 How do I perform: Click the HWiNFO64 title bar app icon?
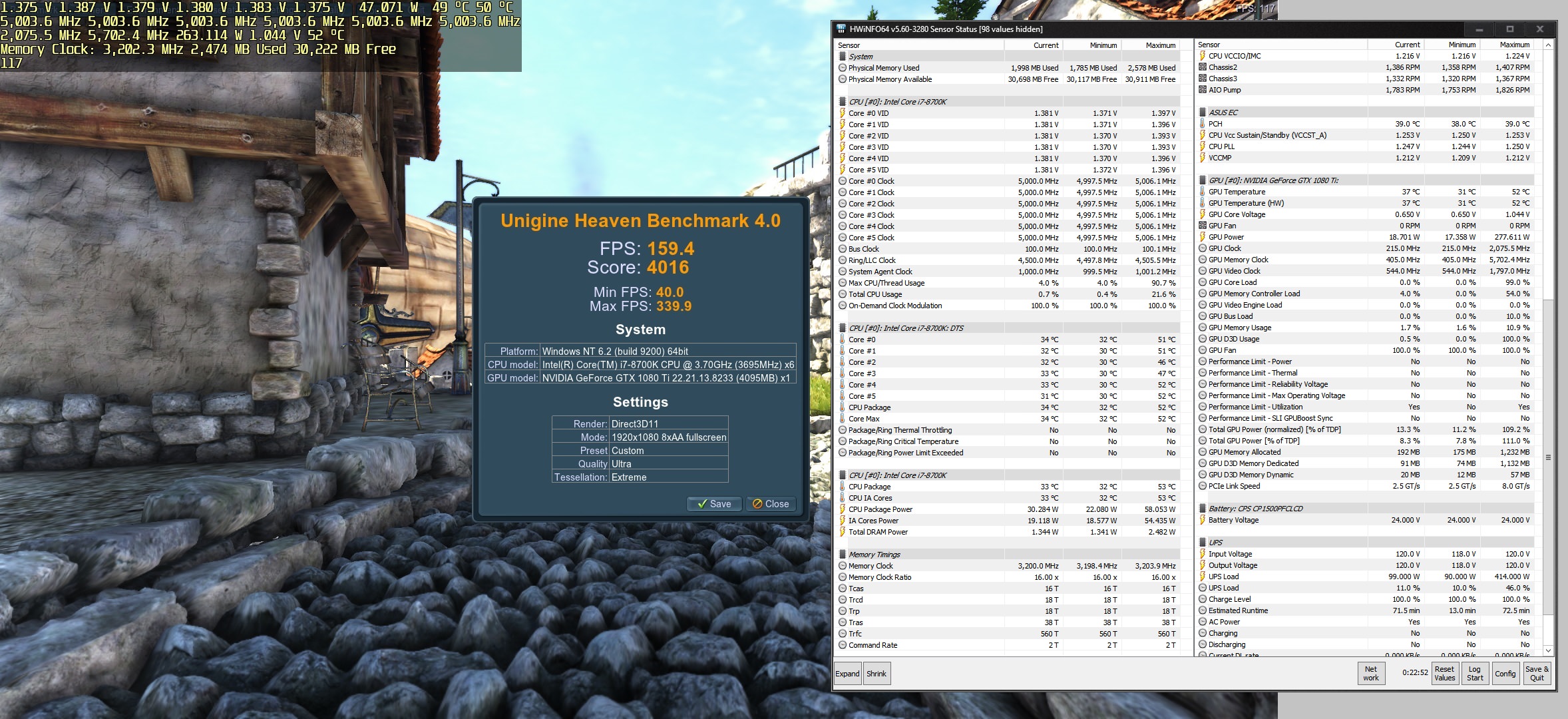(841, 29)
